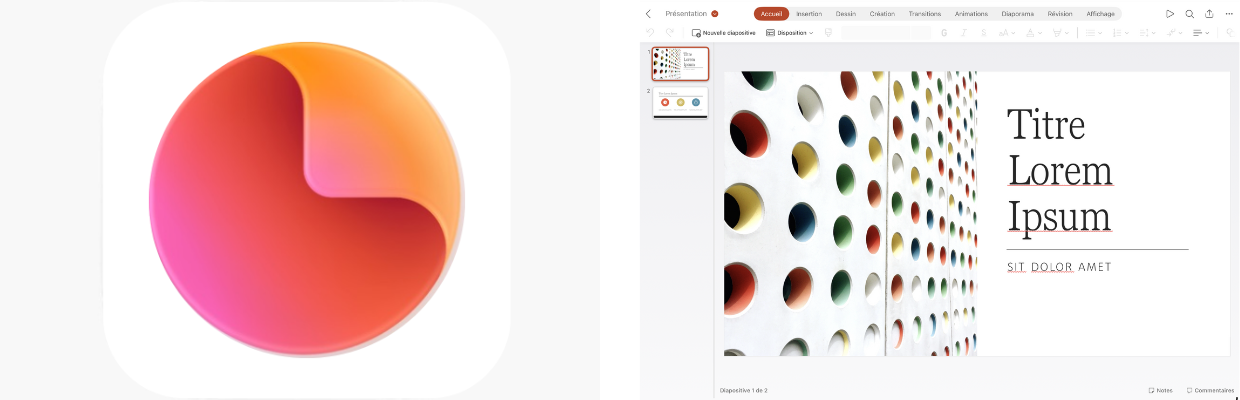Click the share icon in top bar
This screenshot has width=1240, height=400.
point(1209,14)
